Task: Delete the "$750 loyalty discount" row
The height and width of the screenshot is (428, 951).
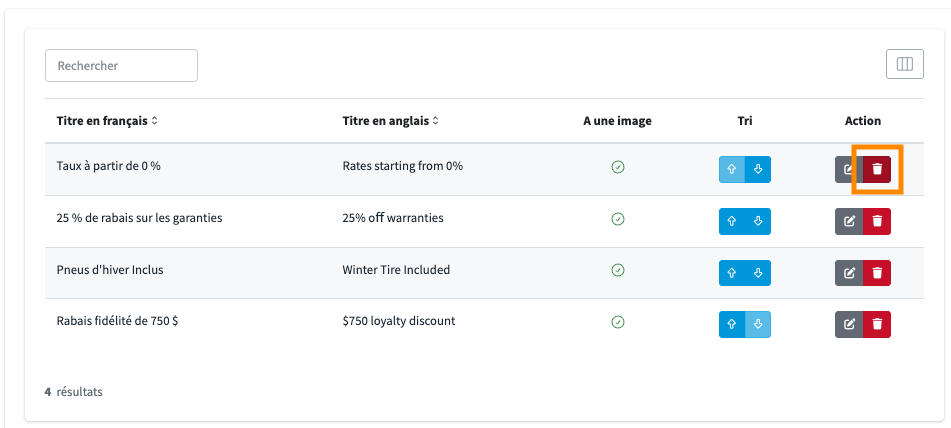Action: click(877, 323)
